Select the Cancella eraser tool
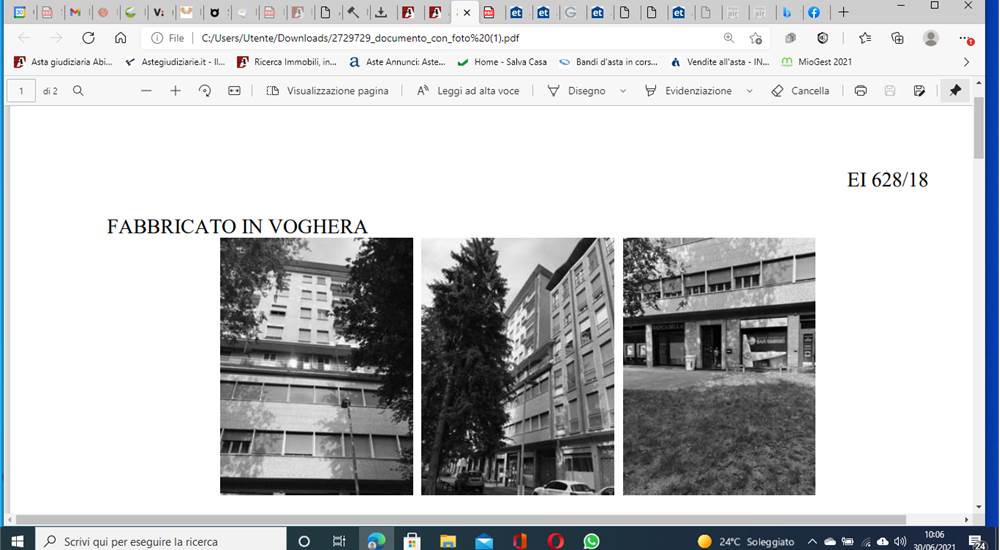The height and width of the screenshot is (550, 1000). coord(800,91)
